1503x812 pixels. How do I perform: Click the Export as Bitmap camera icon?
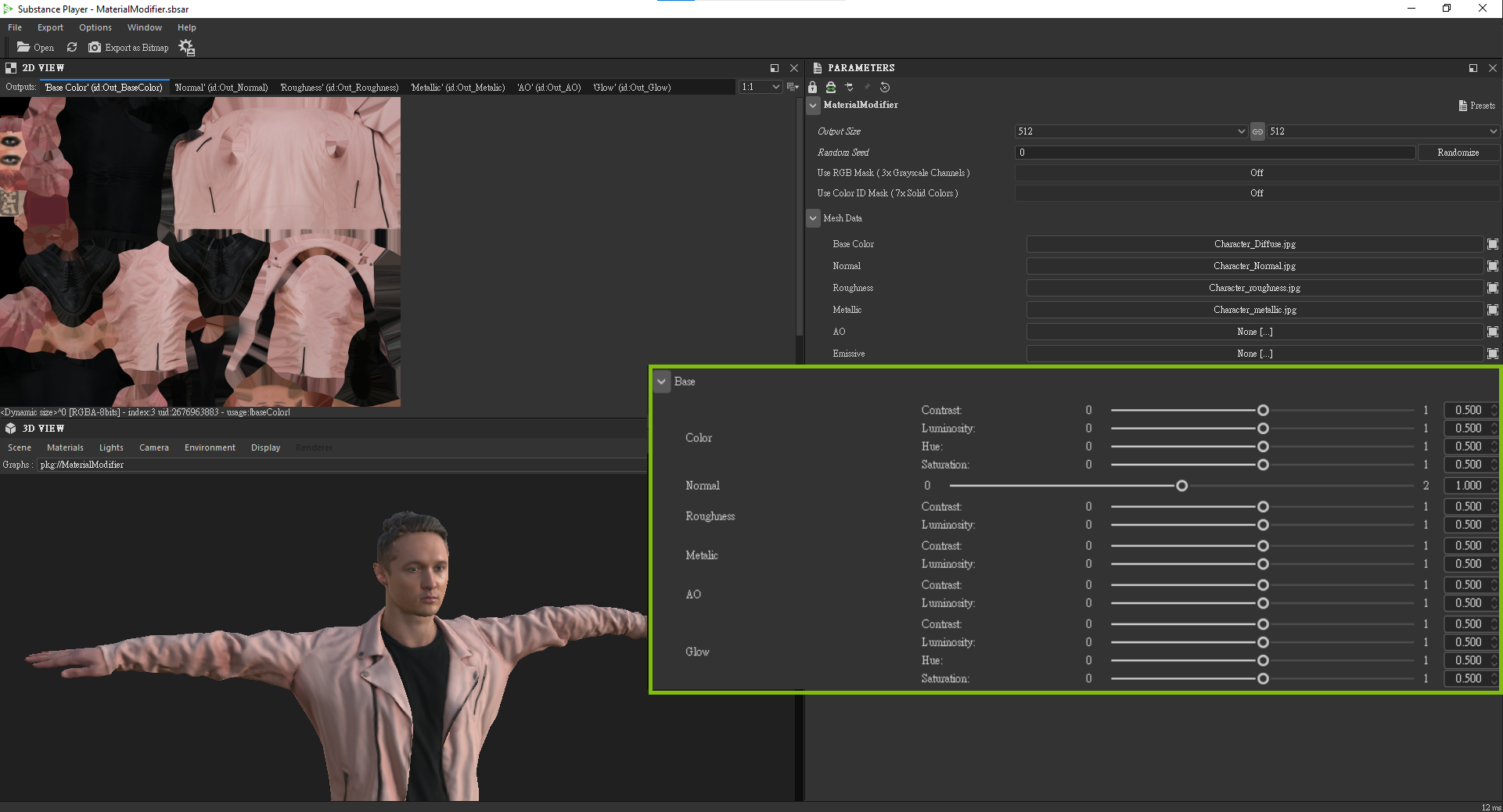[95, 47]
